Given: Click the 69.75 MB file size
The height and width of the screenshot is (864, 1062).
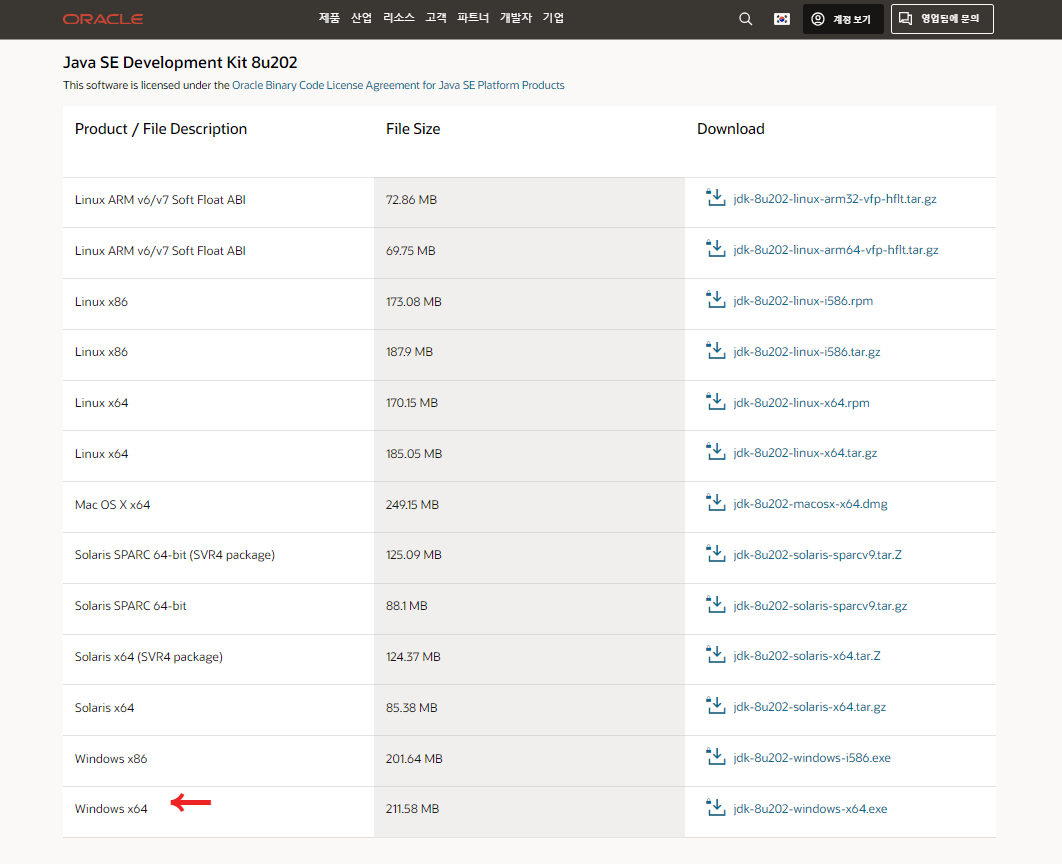Looking at the screenshot, I should (410, 251).
